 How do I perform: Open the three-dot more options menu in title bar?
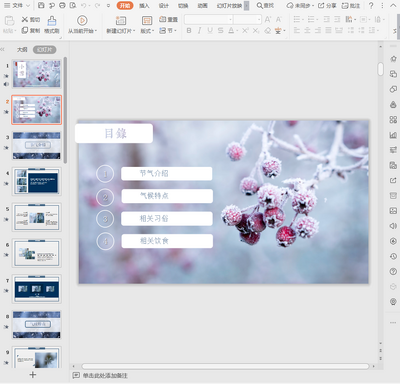[x=382, y=5]
